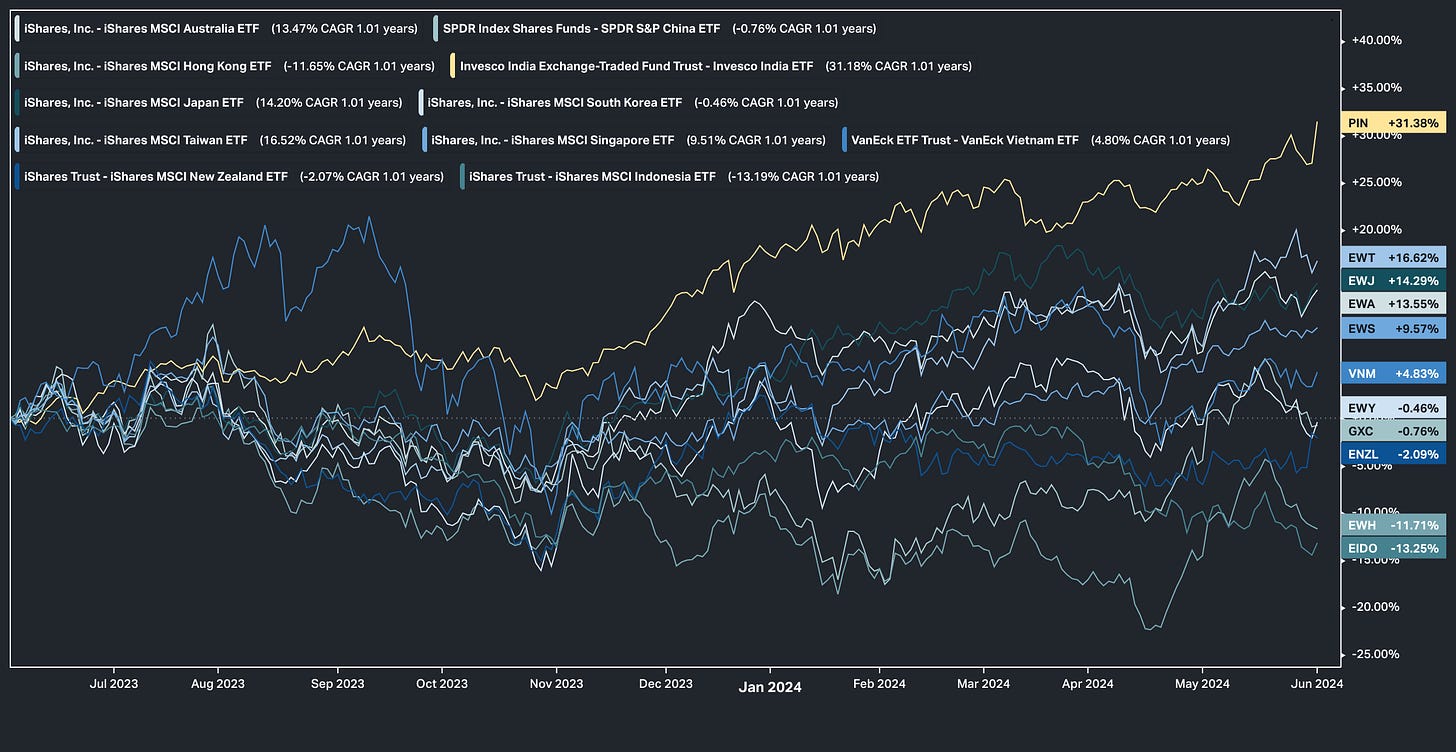Viewport: 1456px width, 752px height.
Task: Click the Nov 2023 date axis label
Action: pos(555,684)
